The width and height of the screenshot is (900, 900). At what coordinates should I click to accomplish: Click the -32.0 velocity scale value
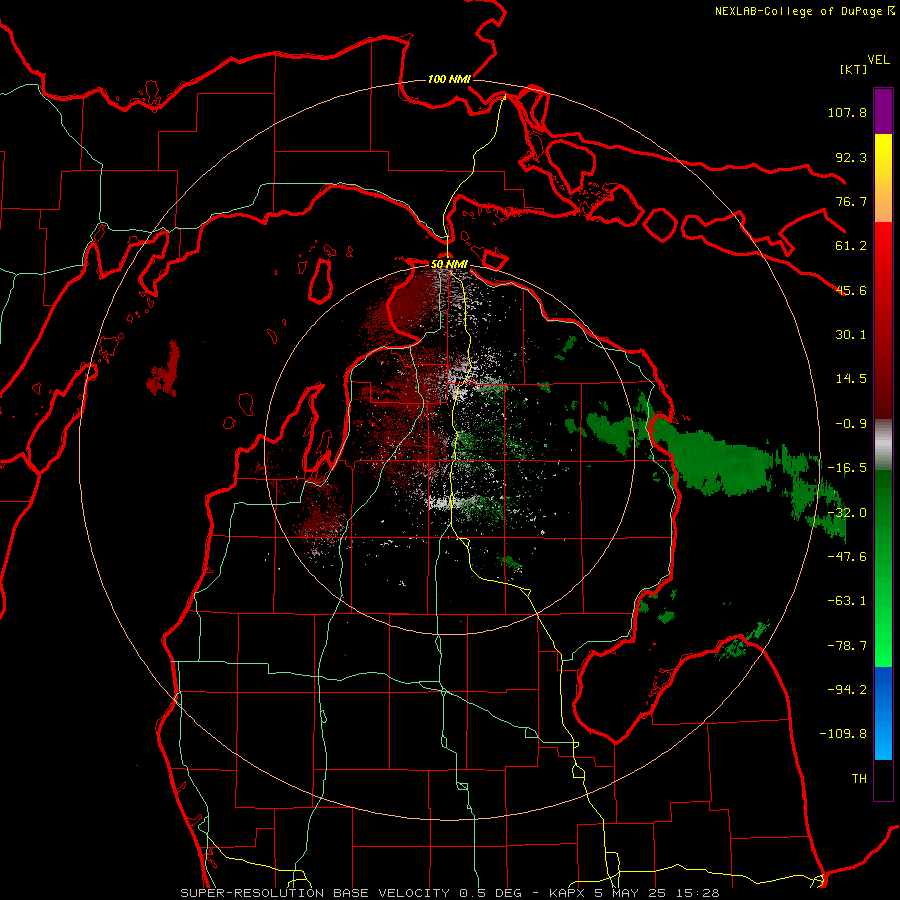click(x=847, y=513)
